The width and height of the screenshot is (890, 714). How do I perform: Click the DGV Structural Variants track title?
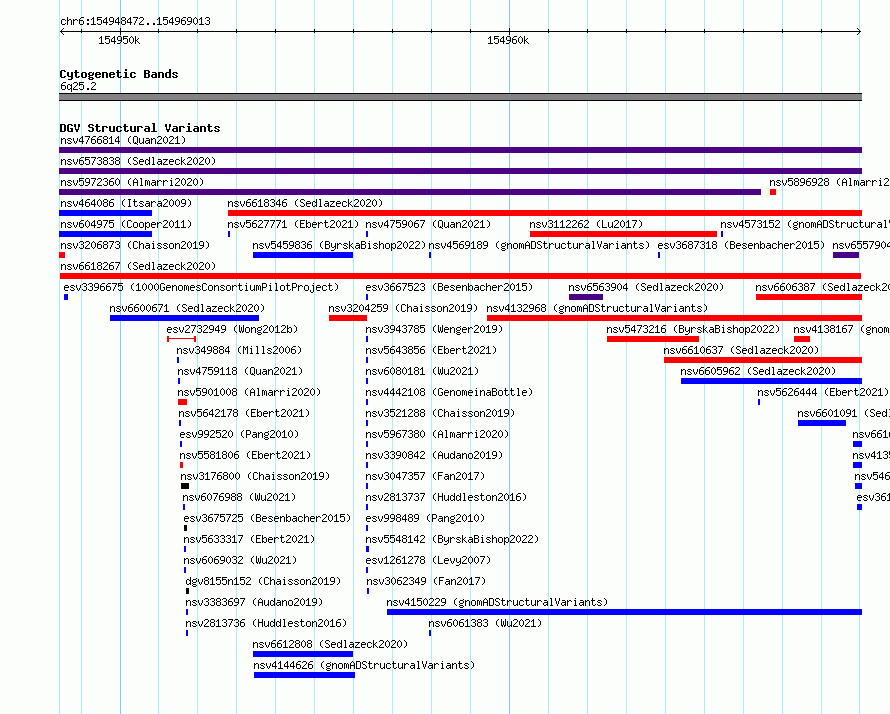pyautogui.click(x=140, y=128)
